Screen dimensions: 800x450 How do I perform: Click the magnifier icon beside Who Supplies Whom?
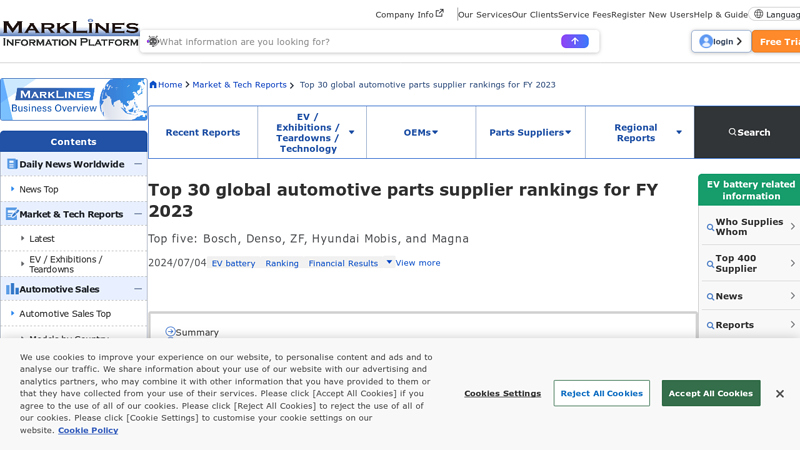pyautogui.click(x=710, y=227)
